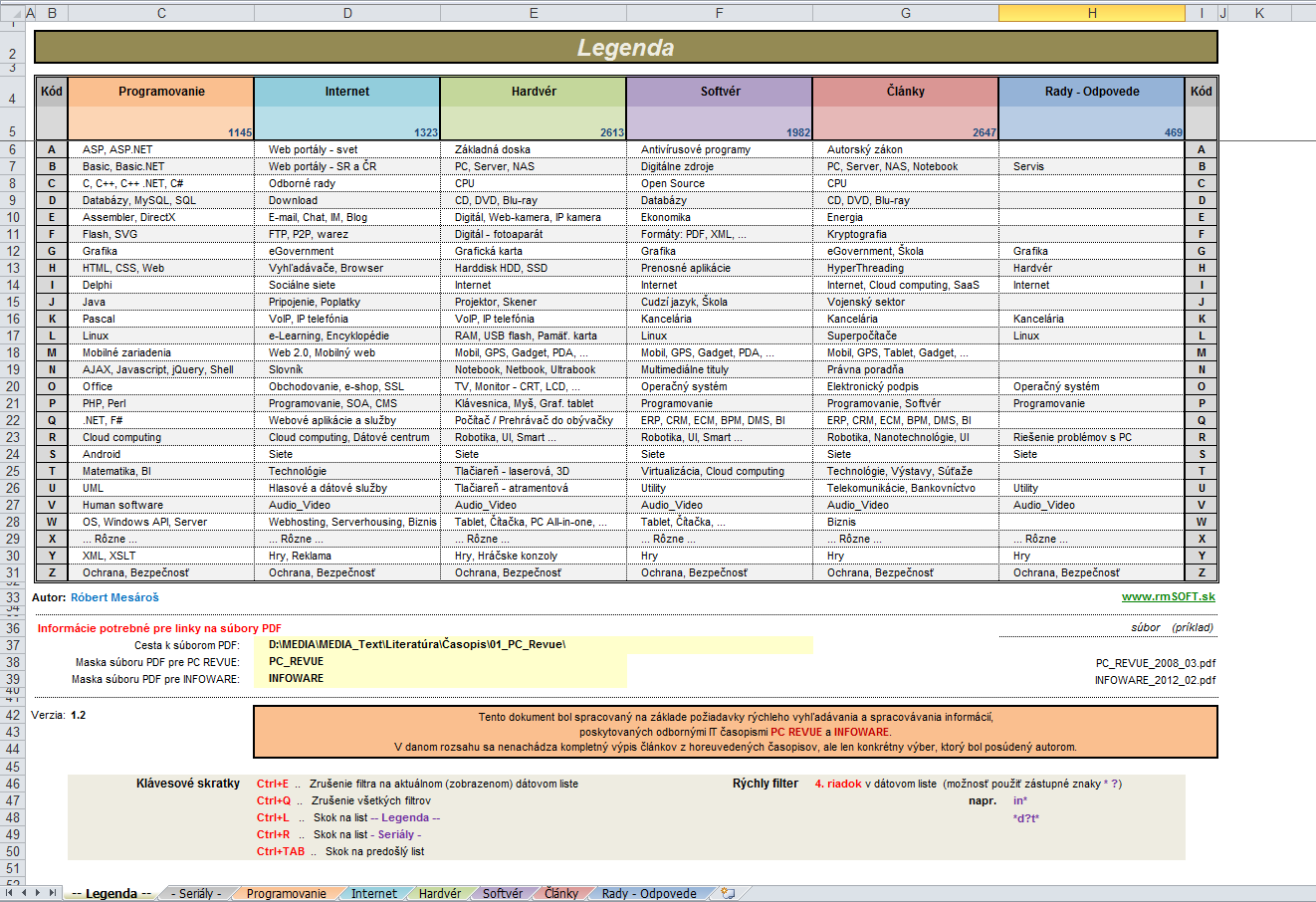Select cell 'Antivírusové programy'
Screen dimensions: 1316x902
720,149
